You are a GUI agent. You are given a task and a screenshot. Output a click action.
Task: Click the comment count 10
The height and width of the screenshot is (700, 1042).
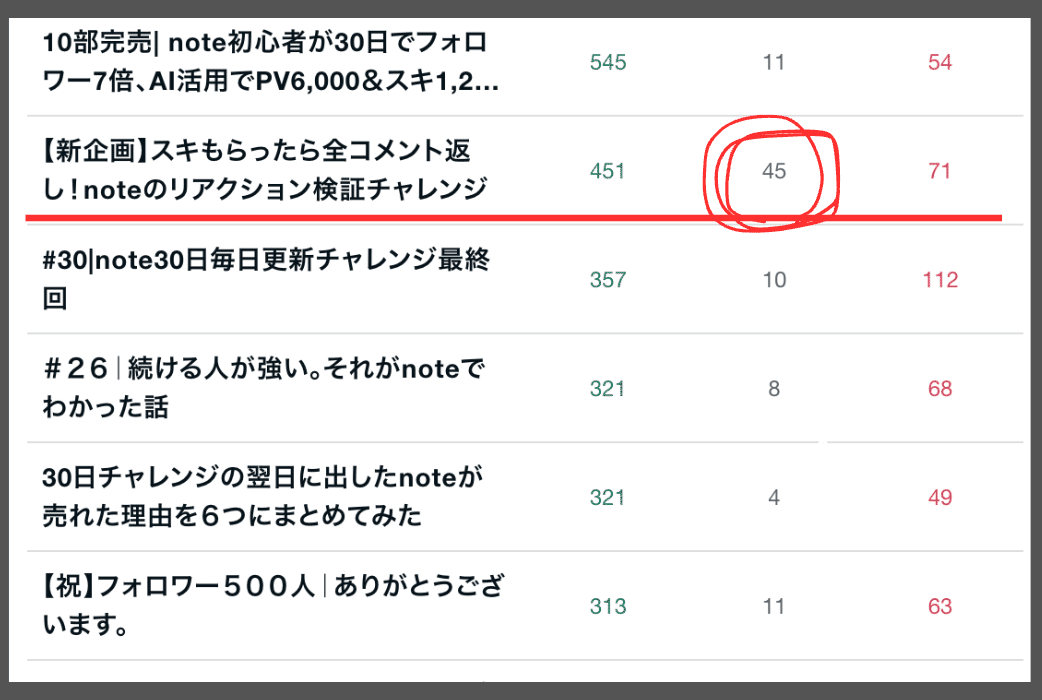point(774,280)
